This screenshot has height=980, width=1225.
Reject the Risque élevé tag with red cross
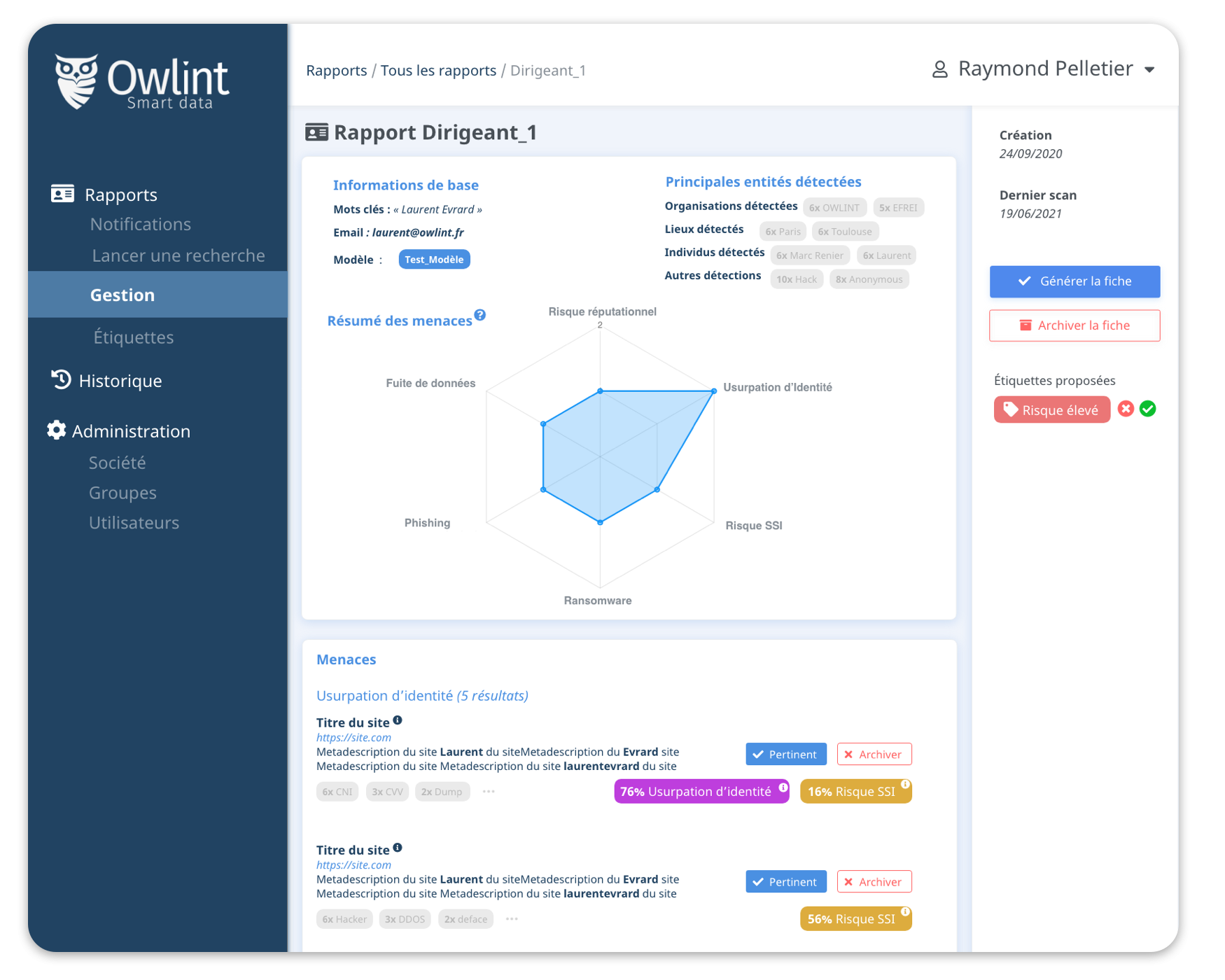pyautogui.click(x=1126, y=409)
